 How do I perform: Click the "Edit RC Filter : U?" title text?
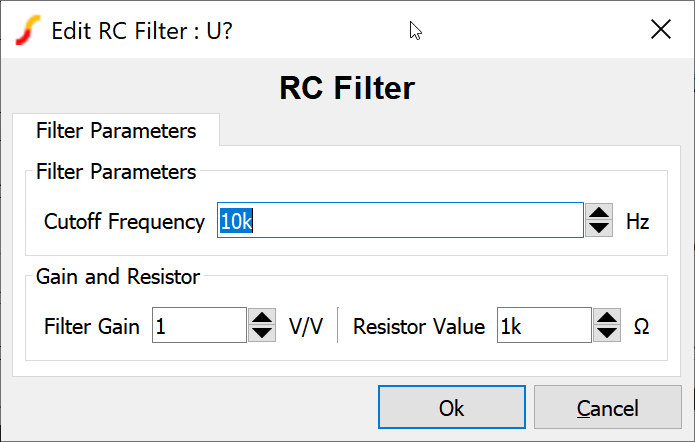coord(142,30)
